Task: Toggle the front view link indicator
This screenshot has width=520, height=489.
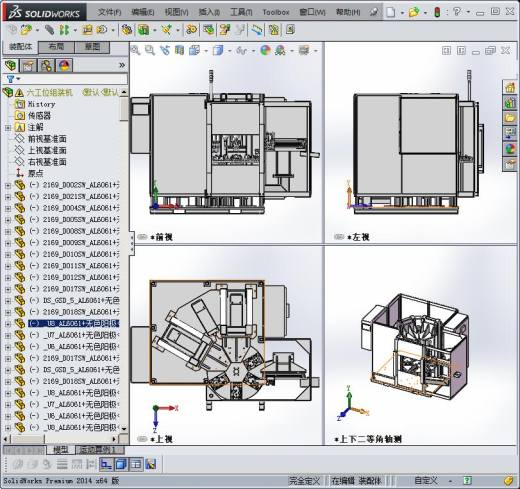Action: (x=142, y=237)
